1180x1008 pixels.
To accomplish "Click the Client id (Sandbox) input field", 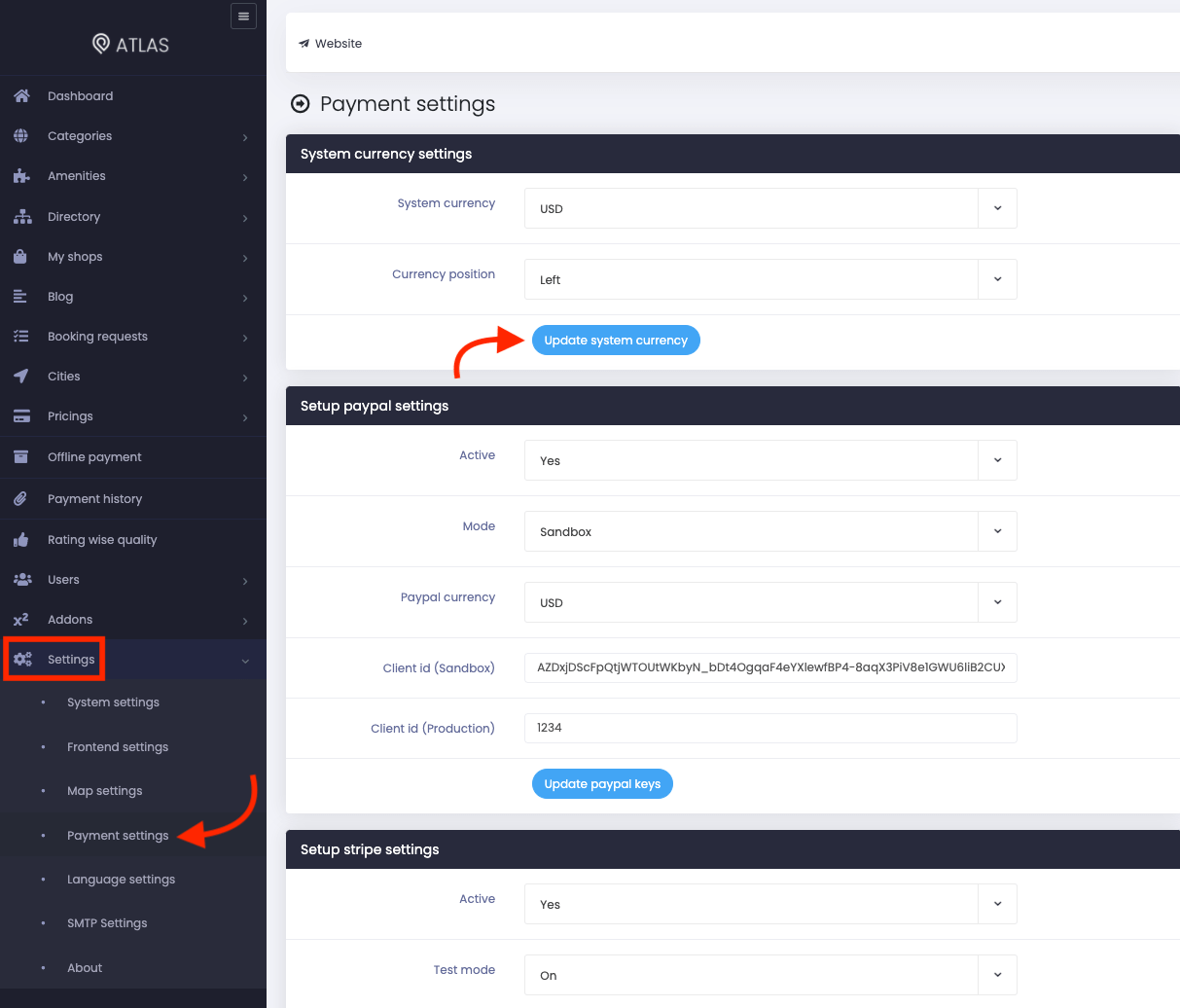I will tap(770, 667).
